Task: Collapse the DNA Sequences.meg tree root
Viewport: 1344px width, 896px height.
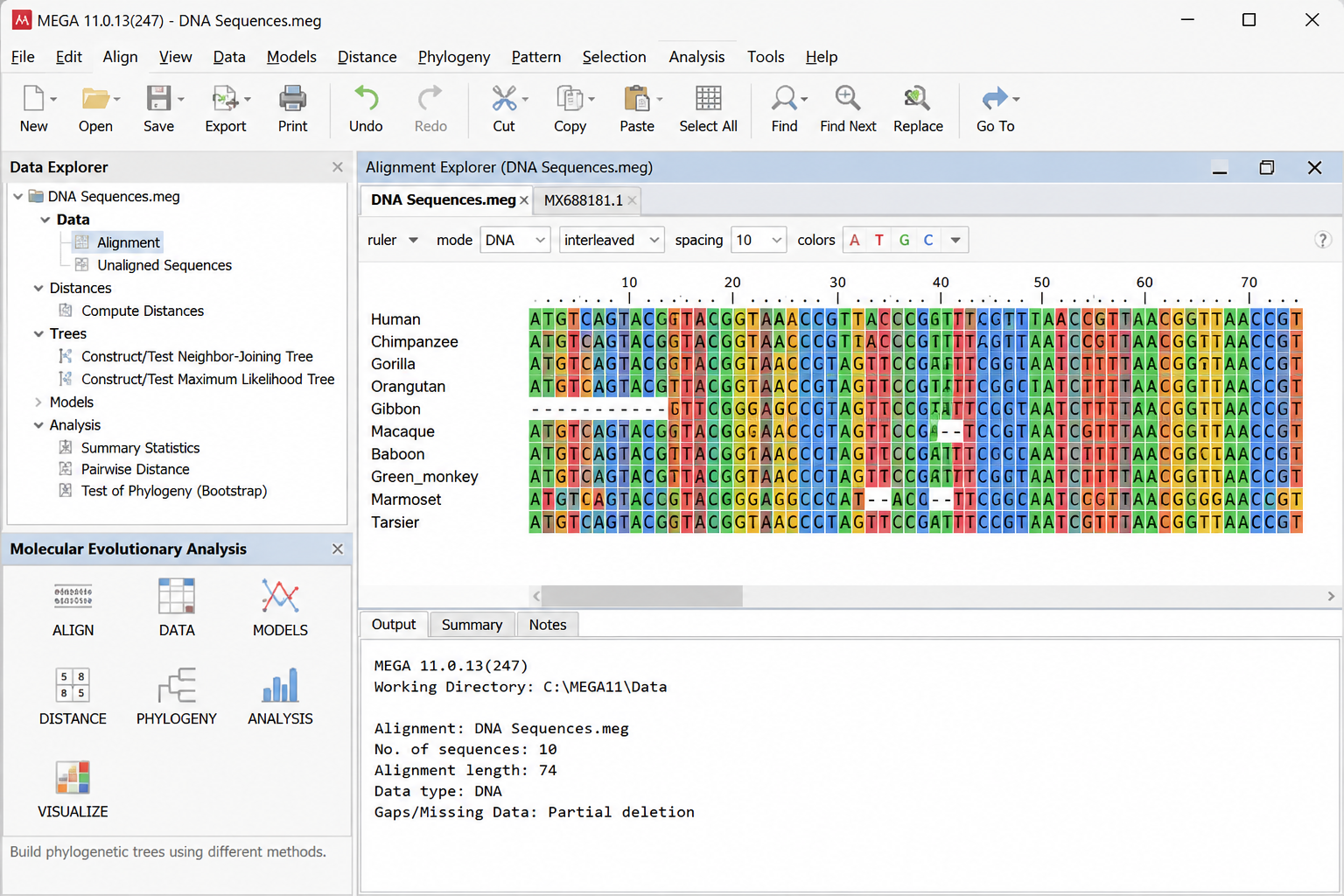Action: point(17,196)
